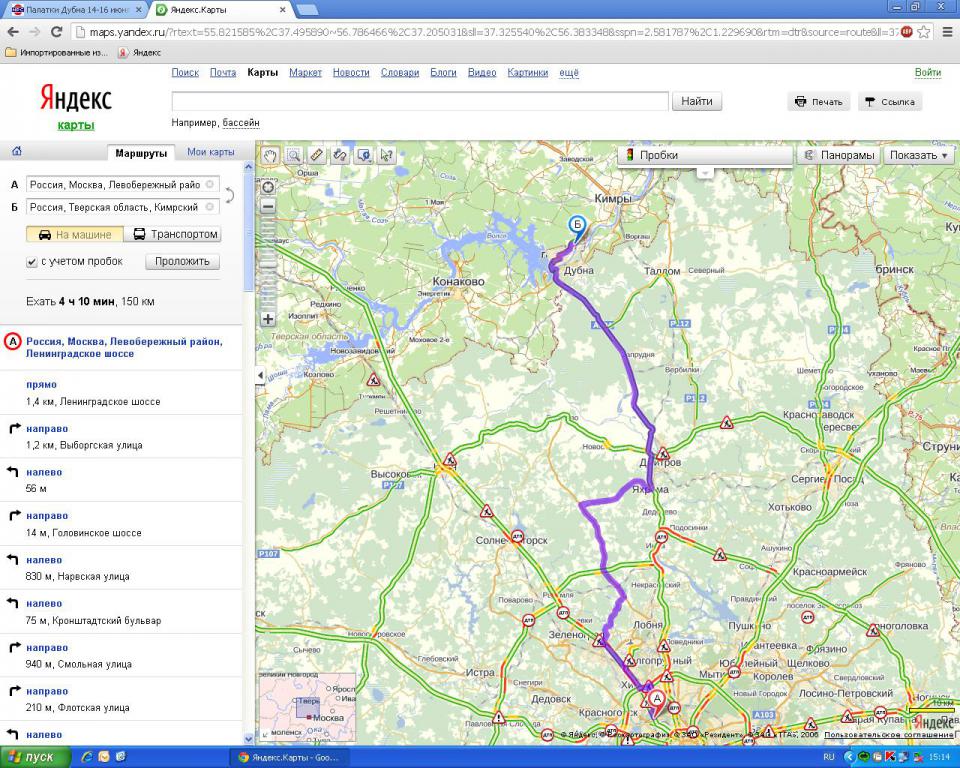Select the Яндекс.Карты browser tab
Screen dimensions: 960x768
[x=220, y=10]
